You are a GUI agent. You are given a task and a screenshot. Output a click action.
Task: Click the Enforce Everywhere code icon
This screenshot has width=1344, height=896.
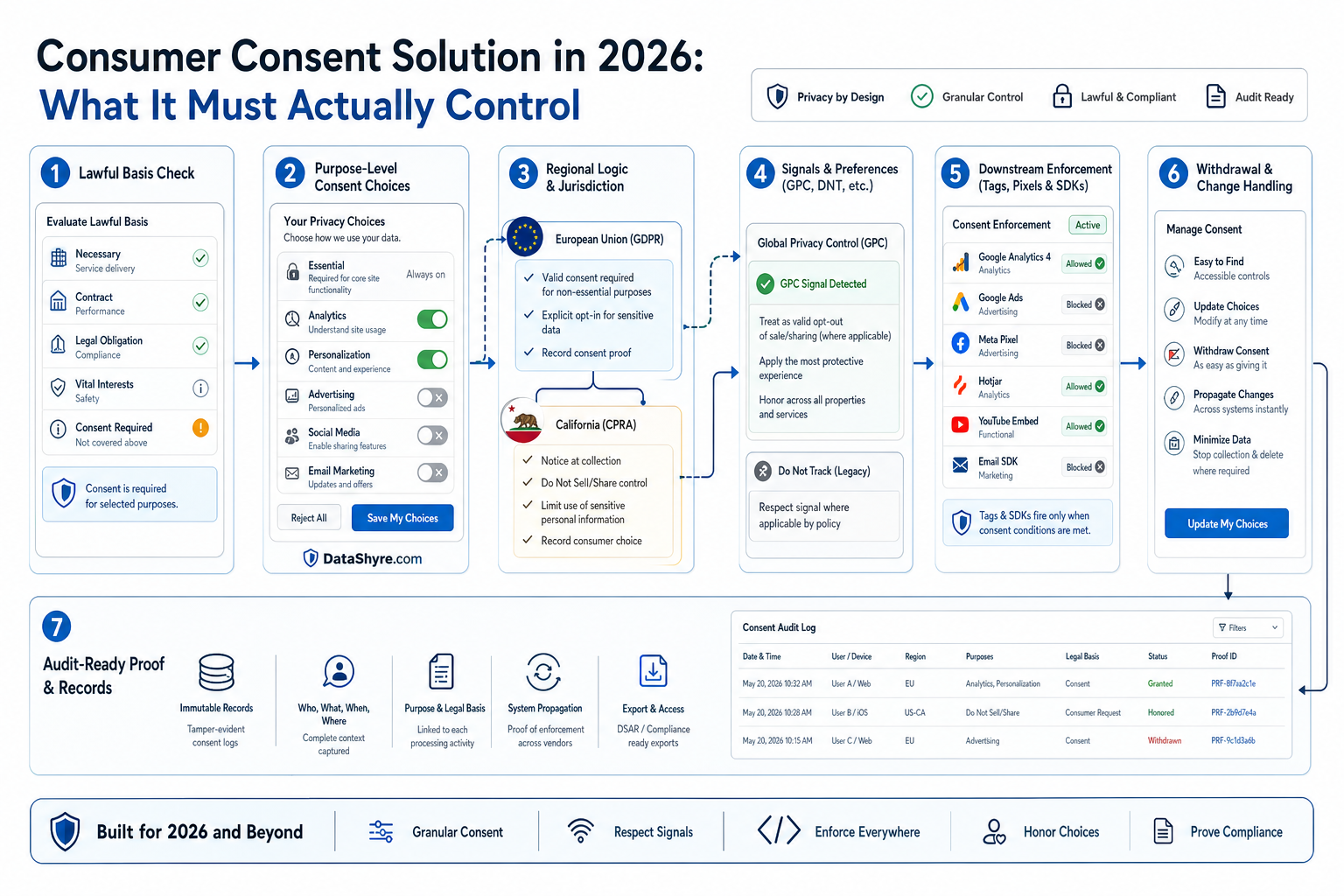click(x=779, y=829)
